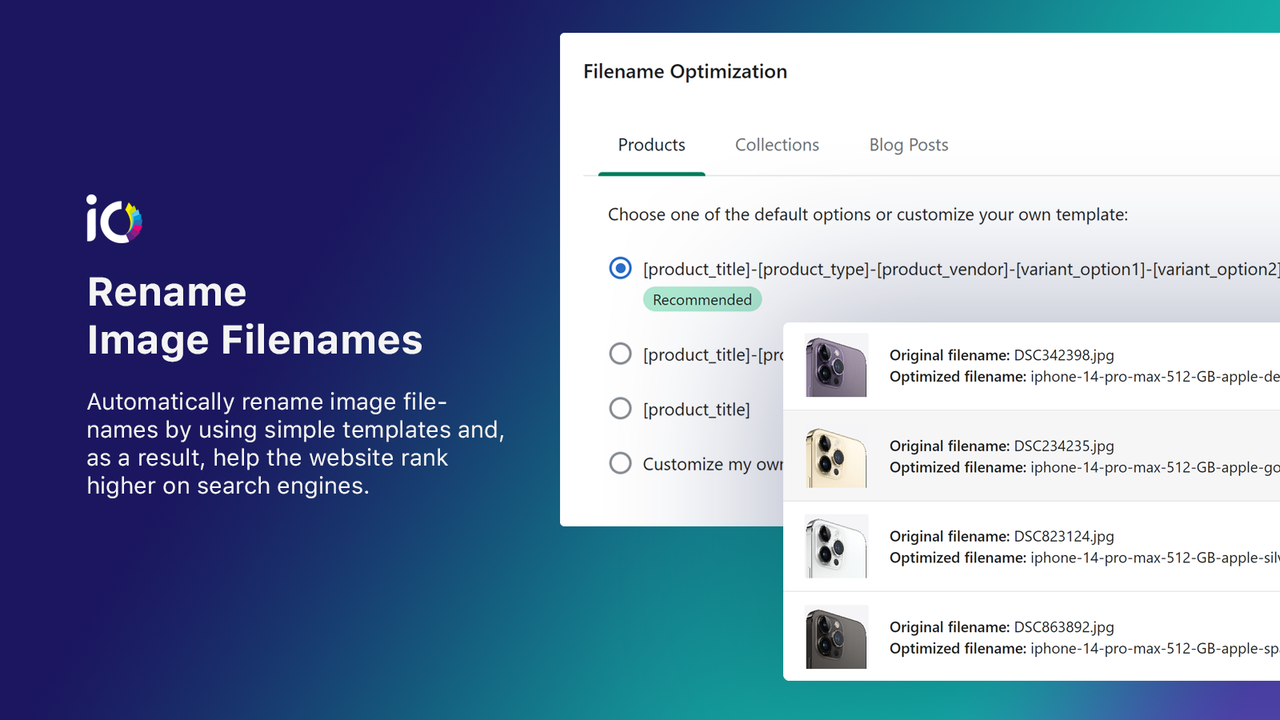Image resolution: width=1280 pixels, height=720 pixels.
Task: Click the gold iPhone thumbnail for DSC234235
Action: click(836, 456)
